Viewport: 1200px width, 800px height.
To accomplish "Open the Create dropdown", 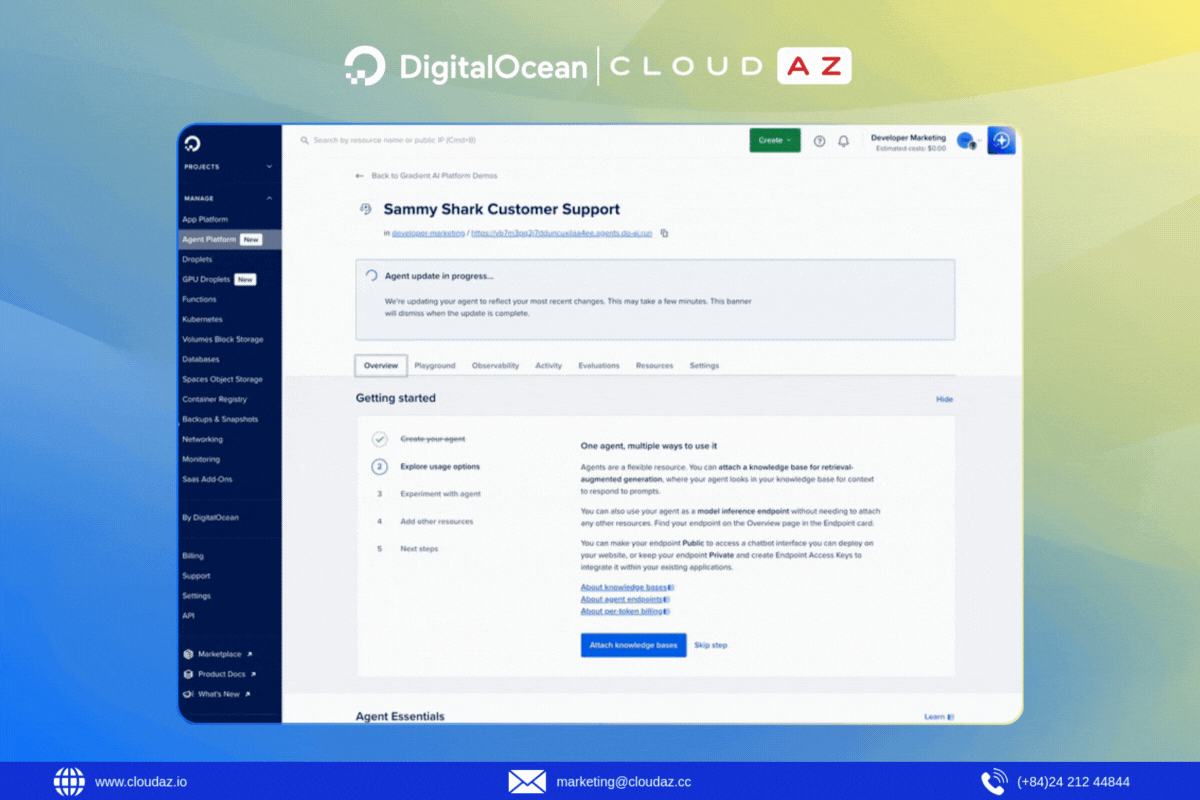I will coord(775,140).
